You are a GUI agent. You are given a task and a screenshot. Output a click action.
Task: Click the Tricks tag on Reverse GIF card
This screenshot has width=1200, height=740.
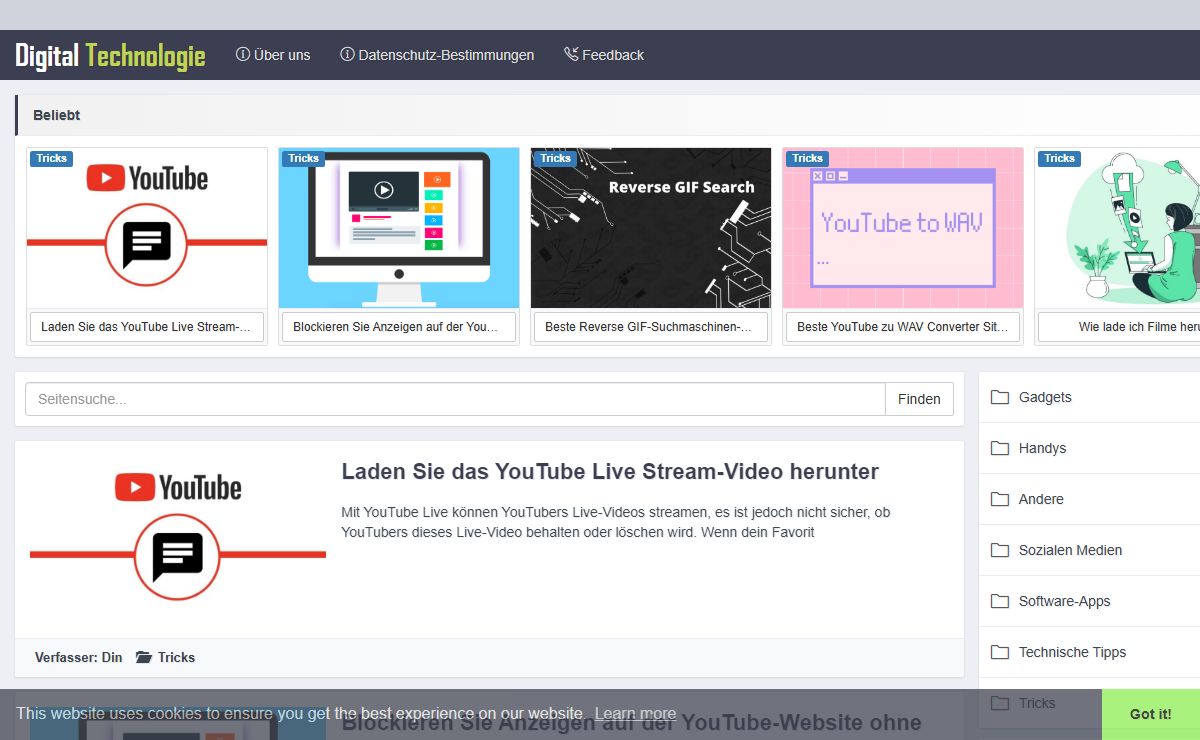[555, 158]
